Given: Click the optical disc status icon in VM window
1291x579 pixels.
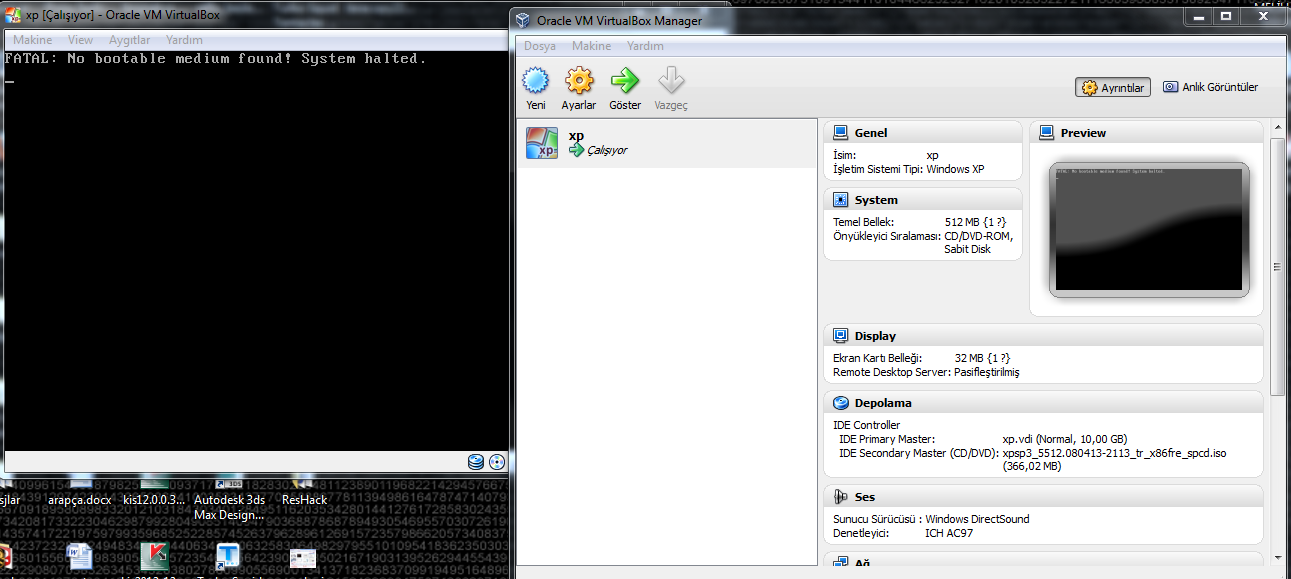Looking at the screenshot, I should 497,462.
